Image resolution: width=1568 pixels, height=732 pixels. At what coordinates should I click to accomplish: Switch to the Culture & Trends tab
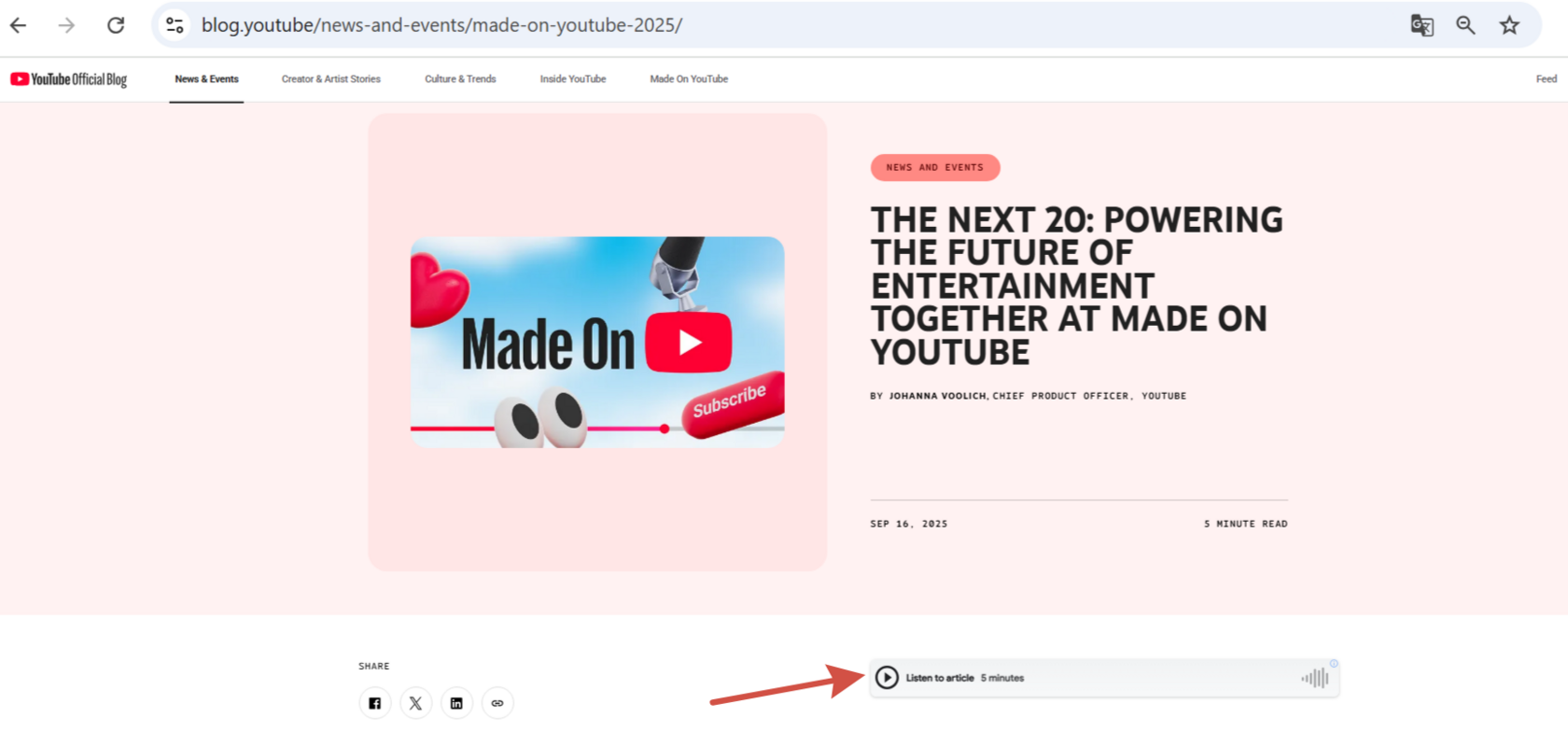click(460, 79)
